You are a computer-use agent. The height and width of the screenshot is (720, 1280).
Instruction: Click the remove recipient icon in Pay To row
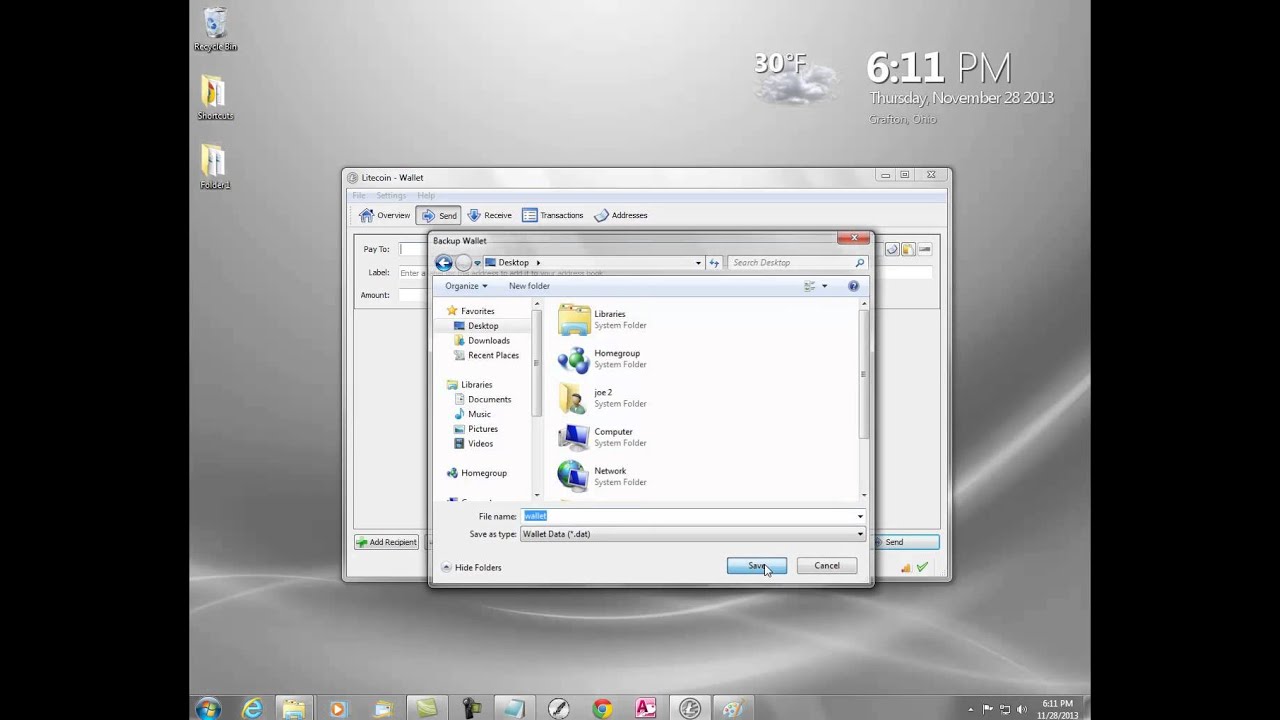(924, 249)
